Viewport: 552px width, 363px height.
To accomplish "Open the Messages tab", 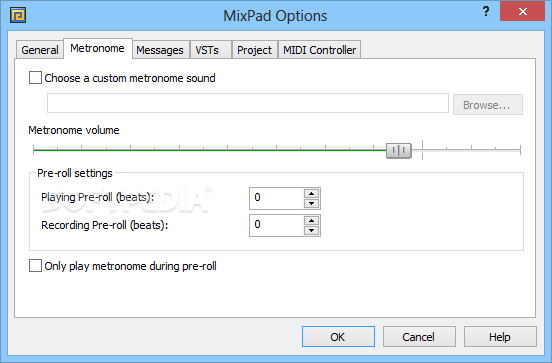I will (x=160, y=50).
